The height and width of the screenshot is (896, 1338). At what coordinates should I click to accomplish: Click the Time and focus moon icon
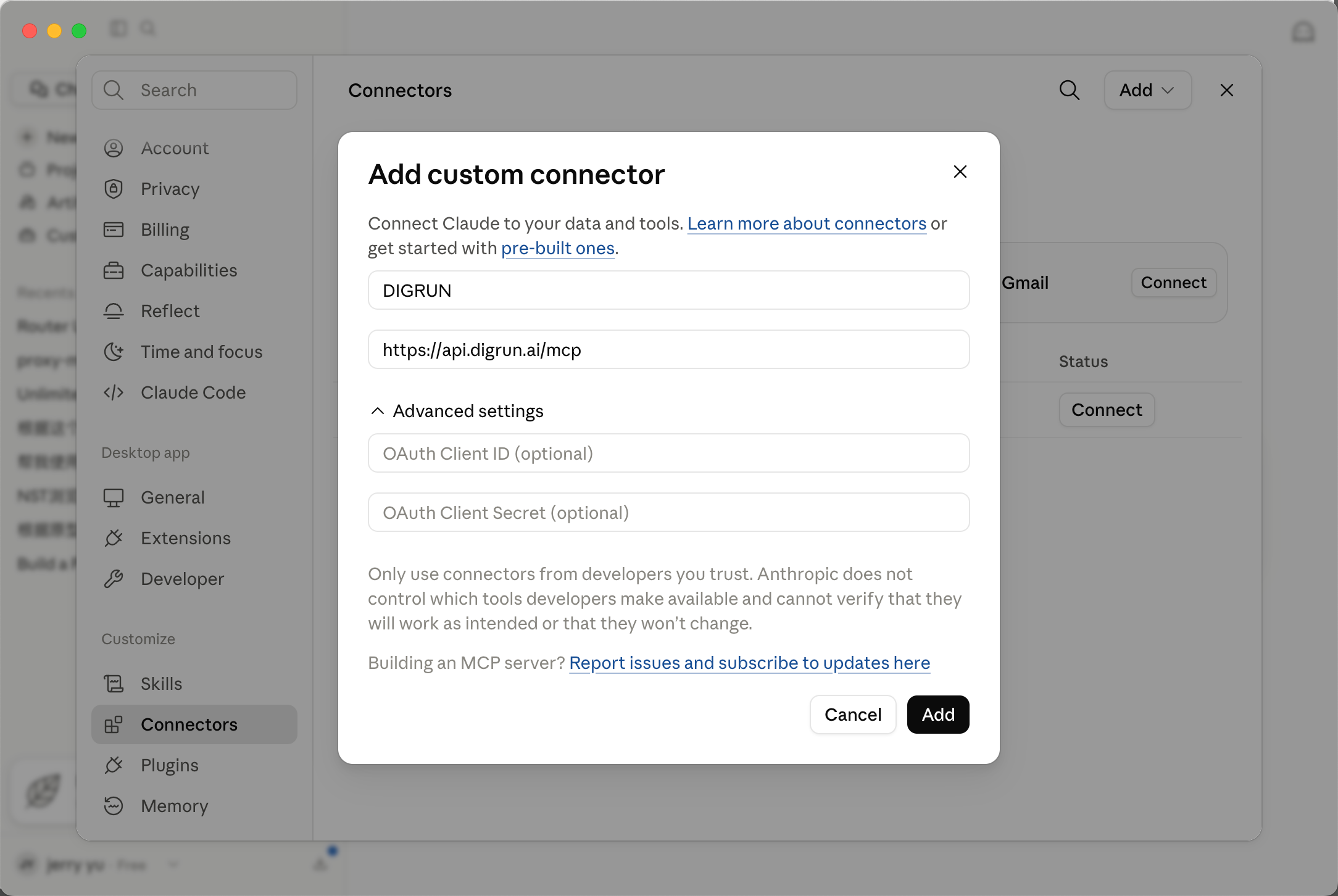click(114, 352)
